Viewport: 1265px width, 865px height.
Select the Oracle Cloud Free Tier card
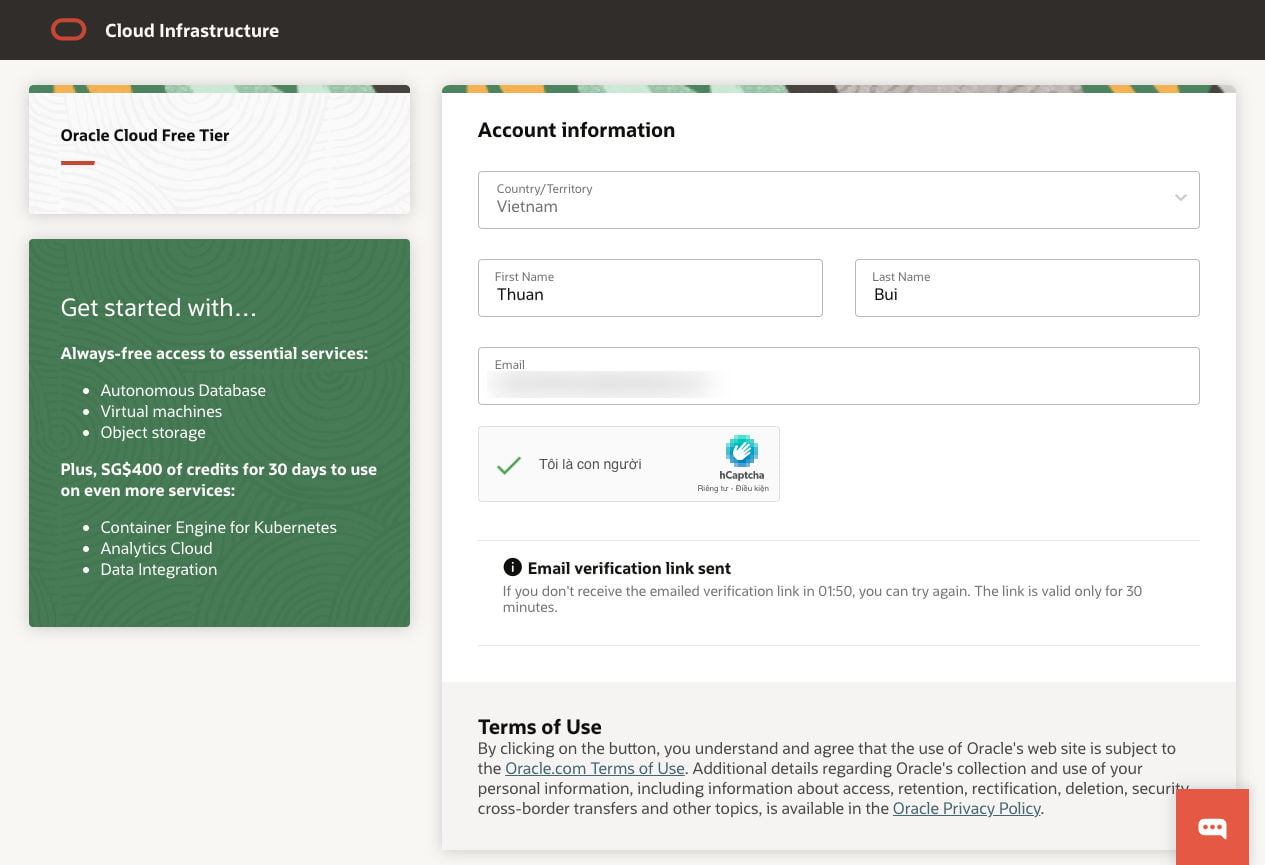click(x=219, y=150)
